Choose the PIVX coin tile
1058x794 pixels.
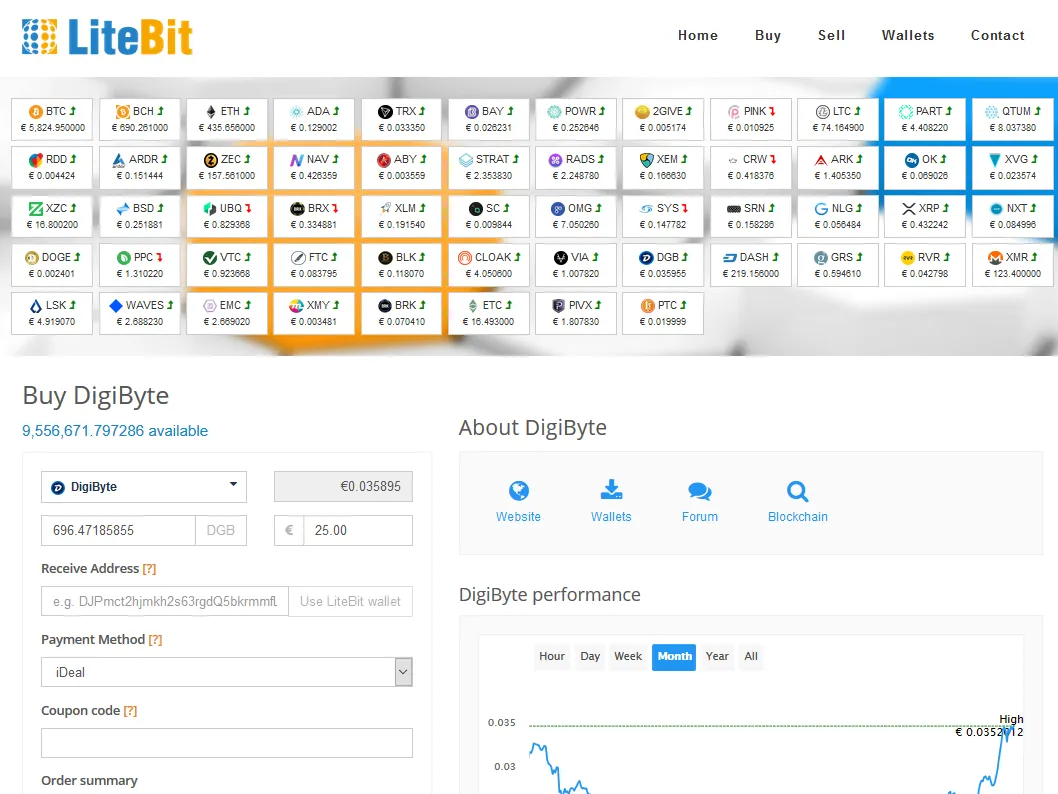click(576, 313)
